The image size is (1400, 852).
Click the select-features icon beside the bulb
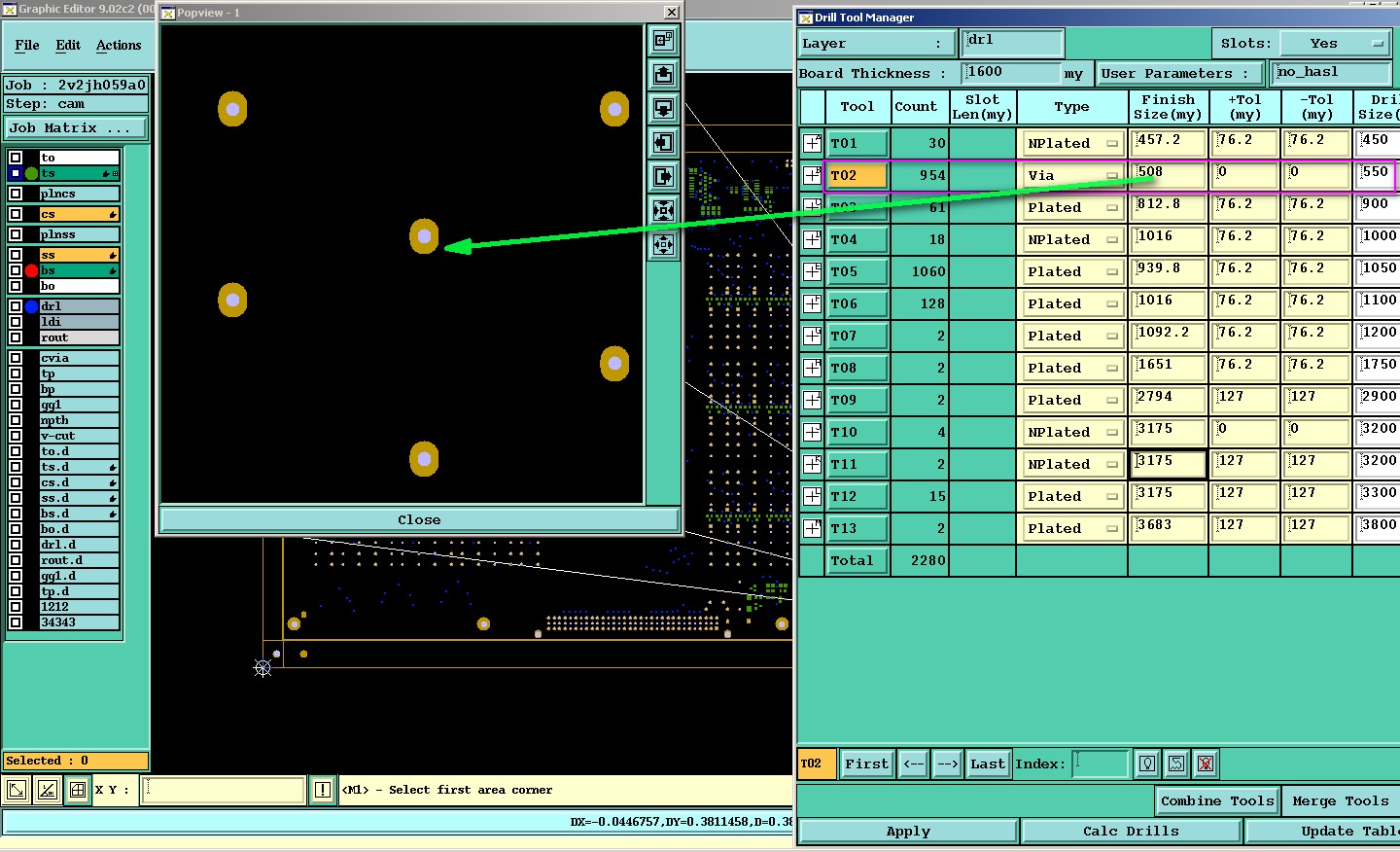(x=1176, y=763)
